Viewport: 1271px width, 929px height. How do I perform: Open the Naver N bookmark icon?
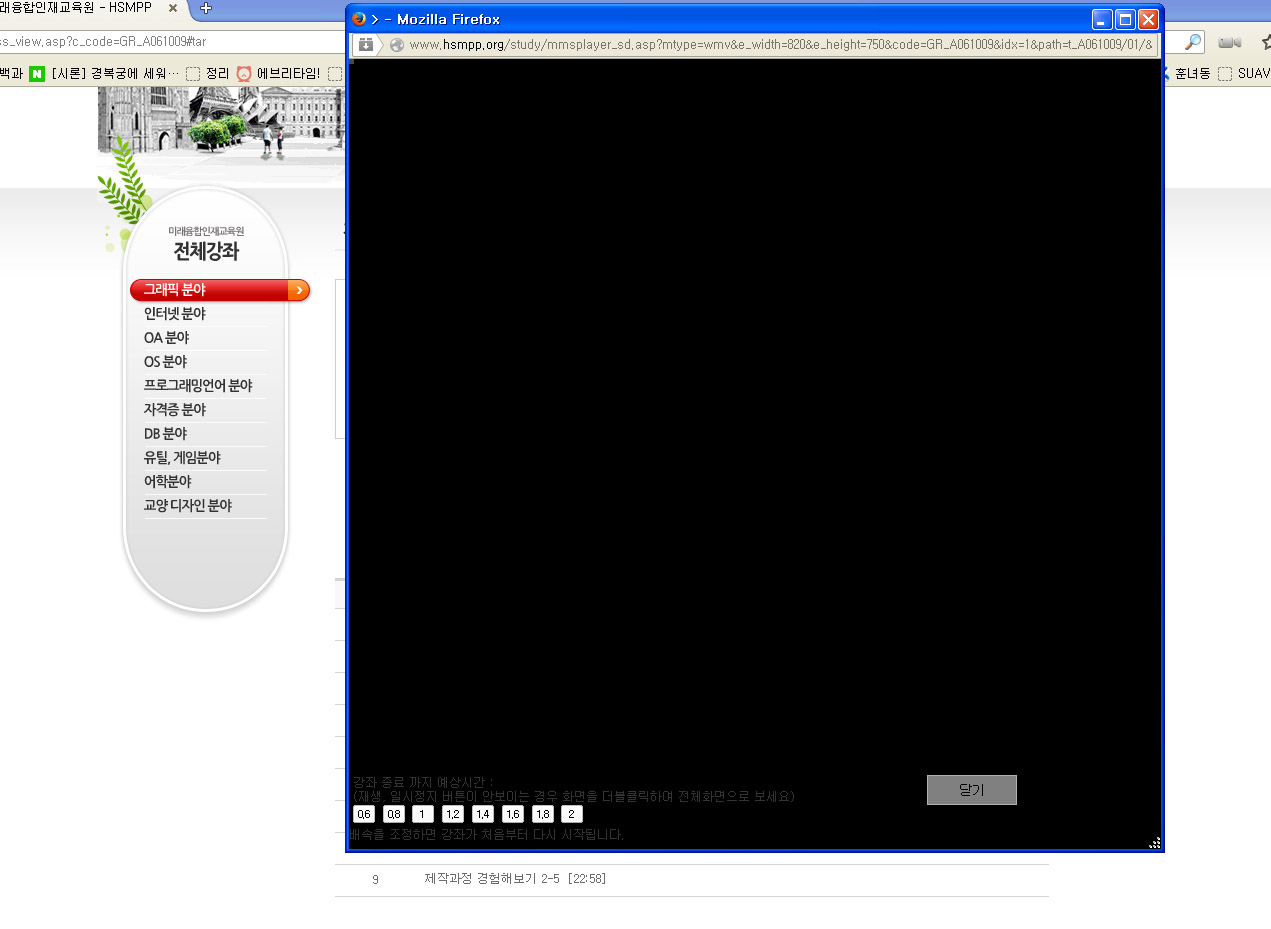point(37,73)
